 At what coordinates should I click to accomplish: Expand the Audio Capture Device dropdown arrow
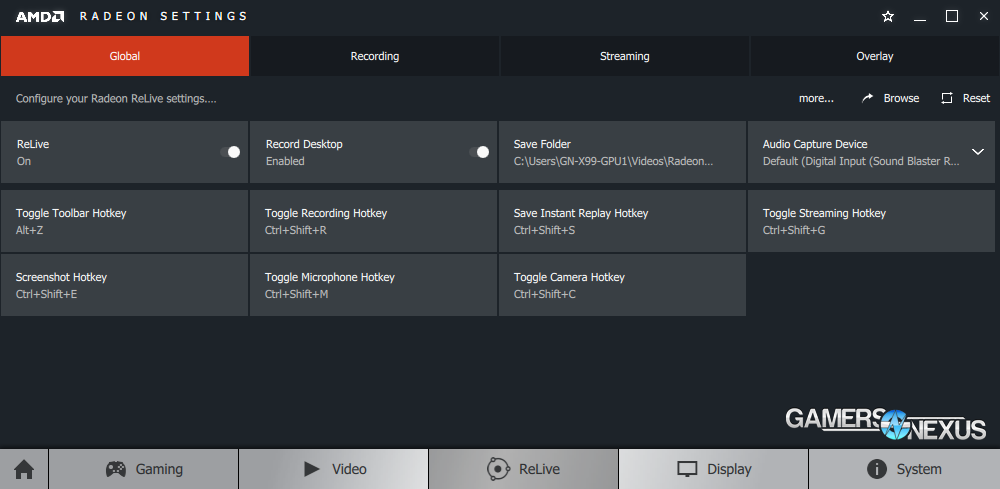pyautogui.click(x=978, y=152)
